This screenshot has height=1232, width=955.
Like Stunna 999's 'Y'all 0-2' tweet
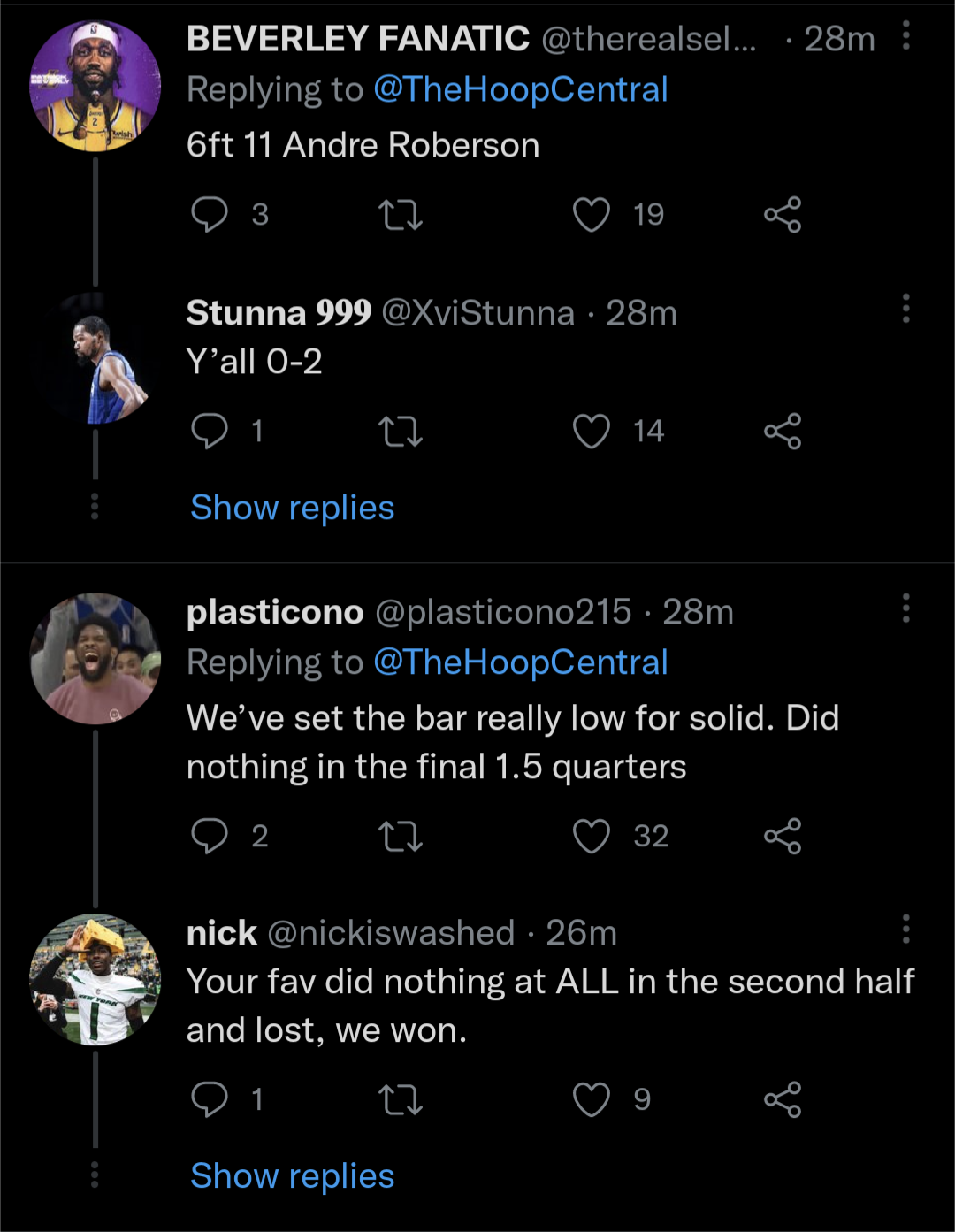coord(591,432)
